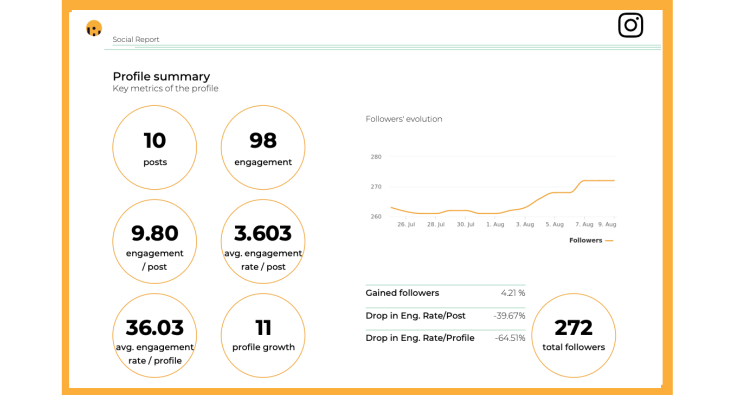The height and width of the screenshot is (400, 730).
Task: Click the Profile summary heading
Action: [161, 76]
